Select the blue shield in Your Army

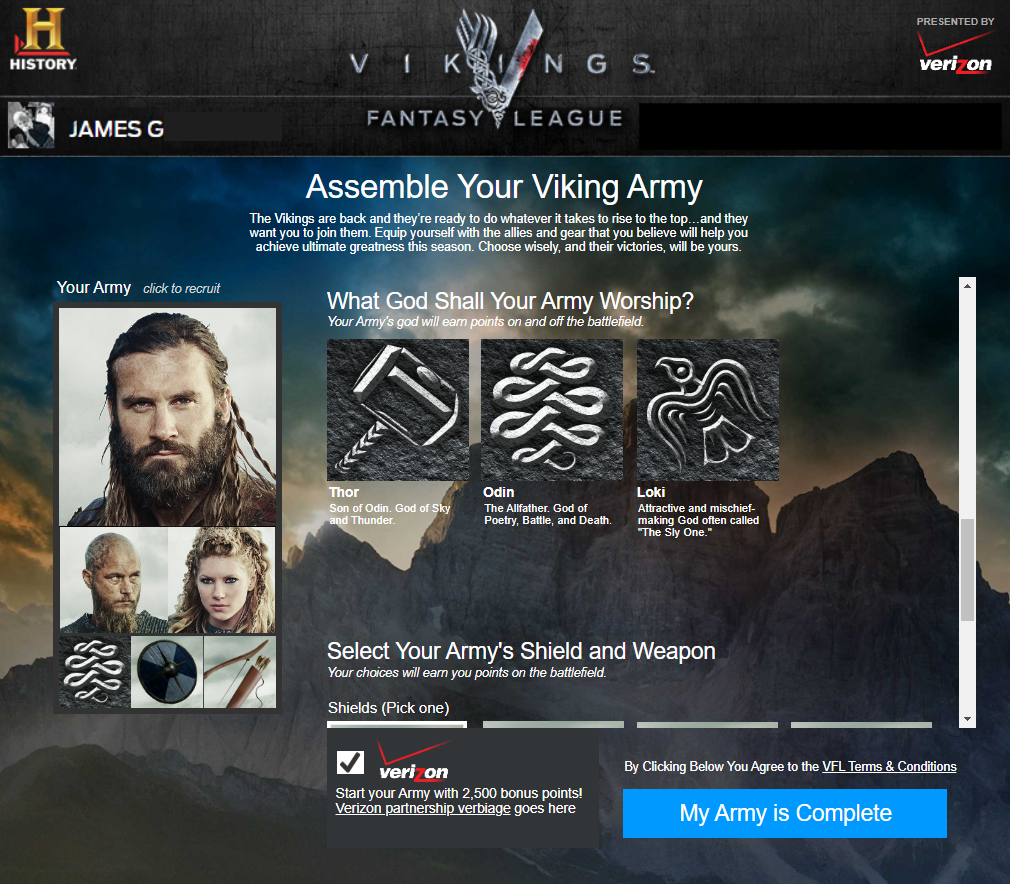[167, 672]
